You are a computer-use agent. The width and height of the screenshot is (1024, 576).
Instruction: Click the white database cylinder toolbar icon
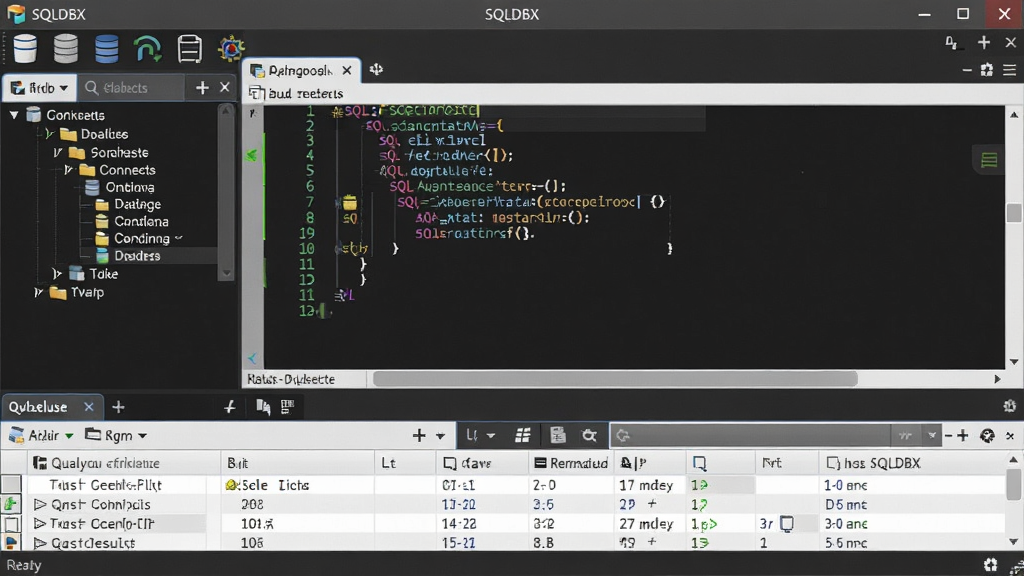[x=25, y=49]
